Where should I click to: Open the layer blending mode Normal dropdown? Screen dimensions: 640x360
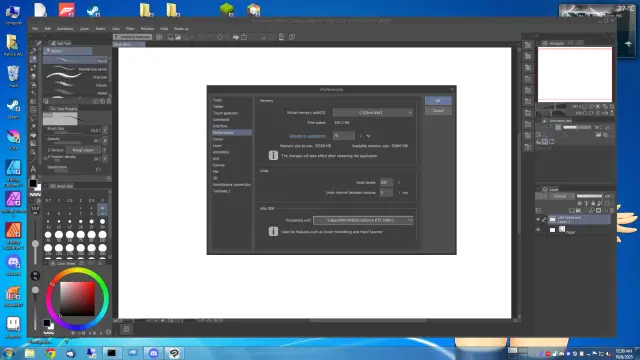(562, 196)
